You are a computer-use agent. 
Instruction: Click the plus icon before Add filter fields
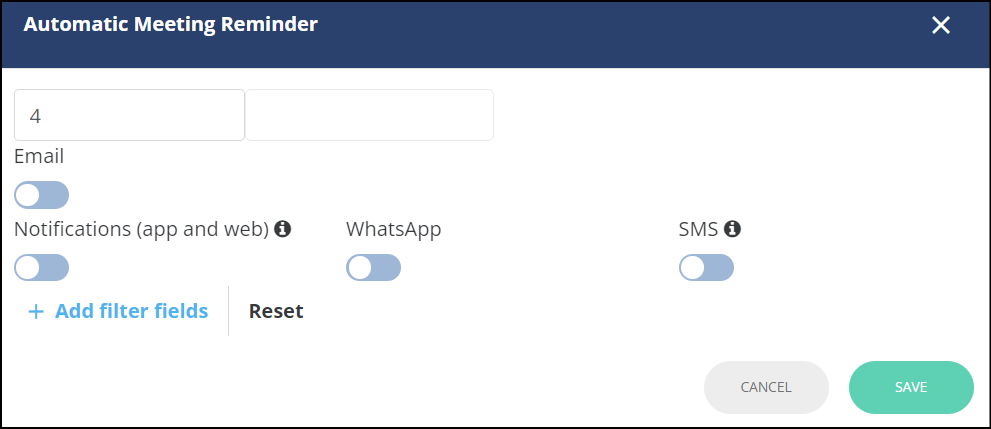point(36,311)
